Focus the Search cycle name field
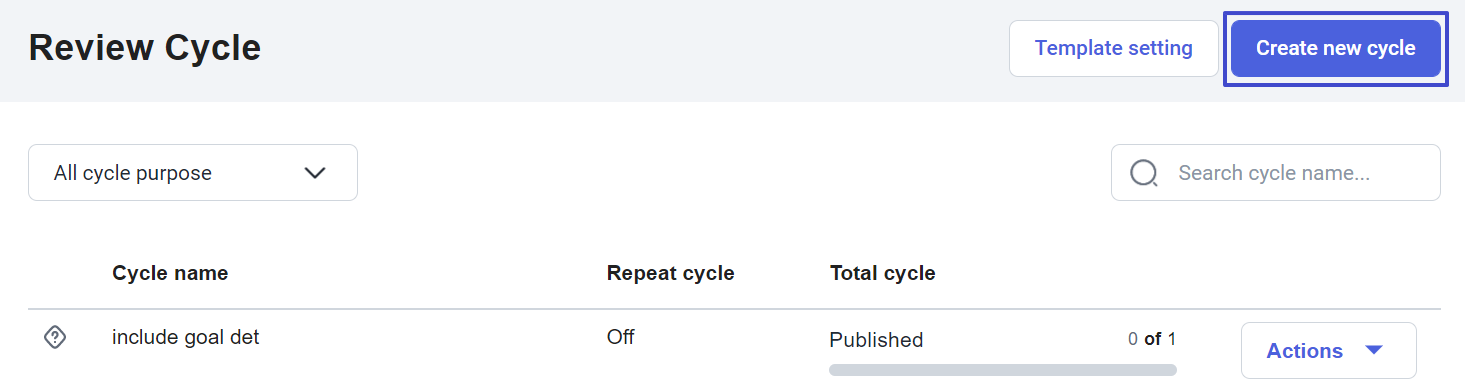Image resolution: width=1465 pixels, height=389 pixels. point(1275,172)
